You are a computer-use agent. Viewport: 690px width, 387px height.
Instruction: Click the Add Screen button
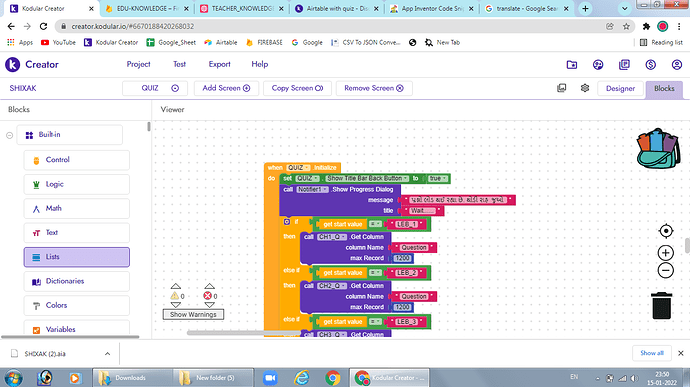click(226, 88)
